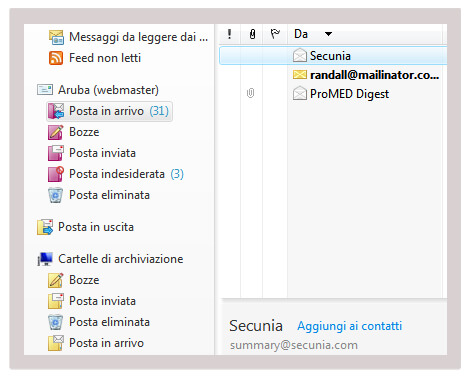Select Feed non letti folder
This screenshot has width=472, height=378.
(105, 58)
